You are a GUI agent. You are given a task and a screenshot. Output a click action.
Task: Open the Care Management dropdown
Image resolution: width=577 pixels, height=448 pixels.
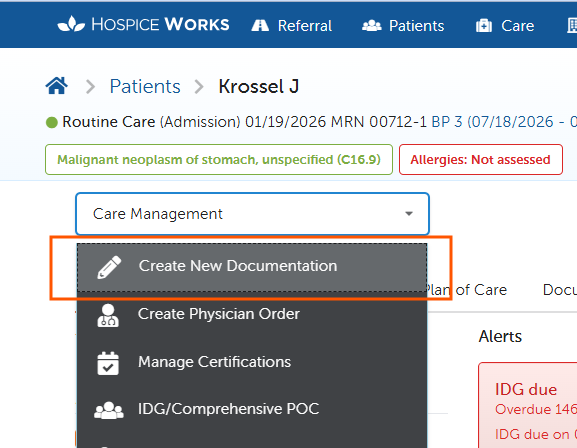252,214
